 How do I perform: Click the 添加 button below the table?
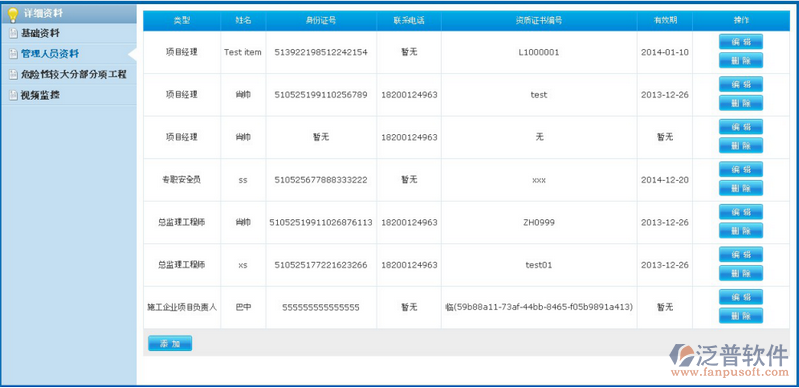click(x=170, y=343)
